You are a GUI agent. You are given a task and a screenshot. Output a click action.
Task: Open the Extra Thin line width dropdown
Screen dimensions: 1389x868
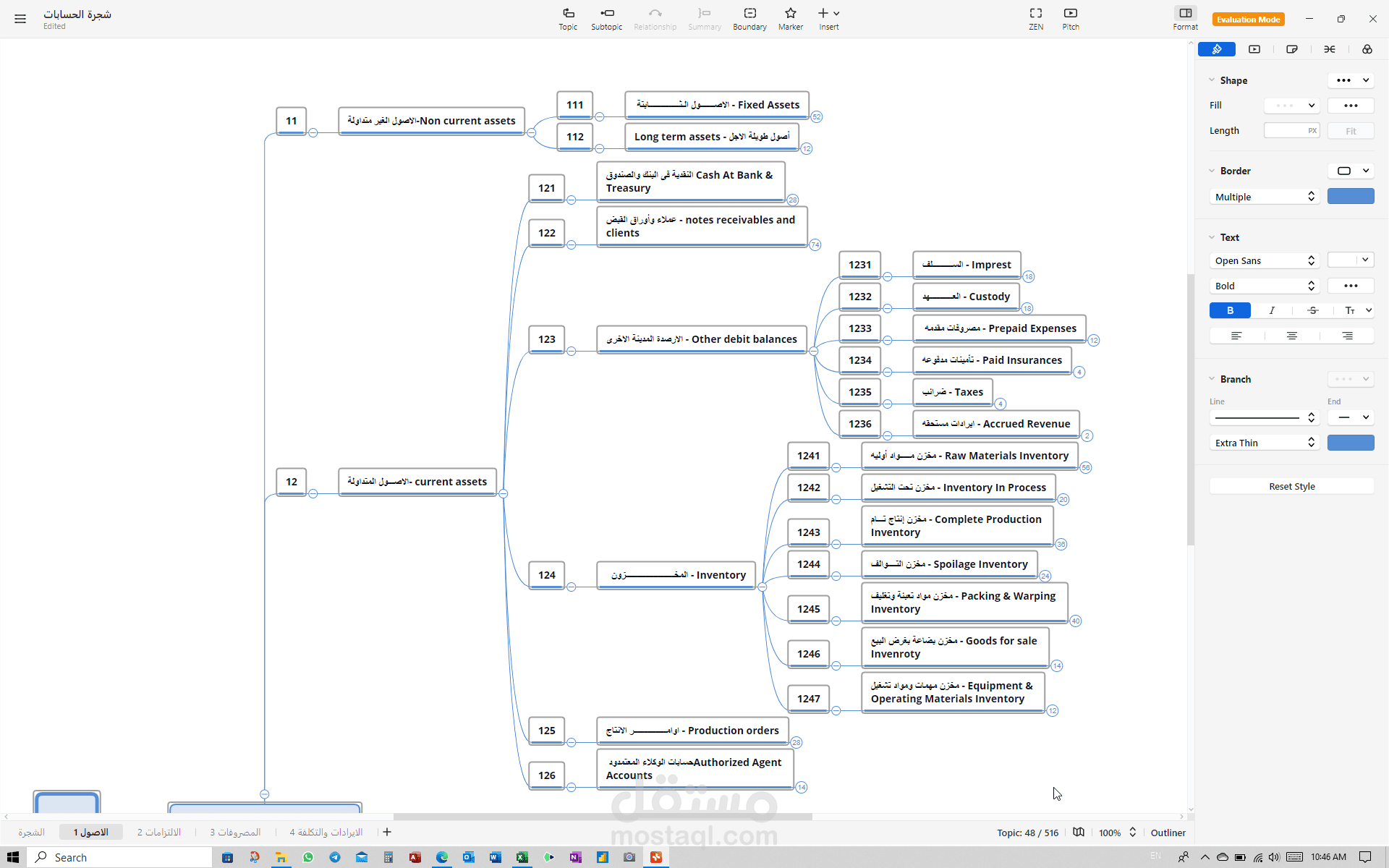coord(1264,443)
